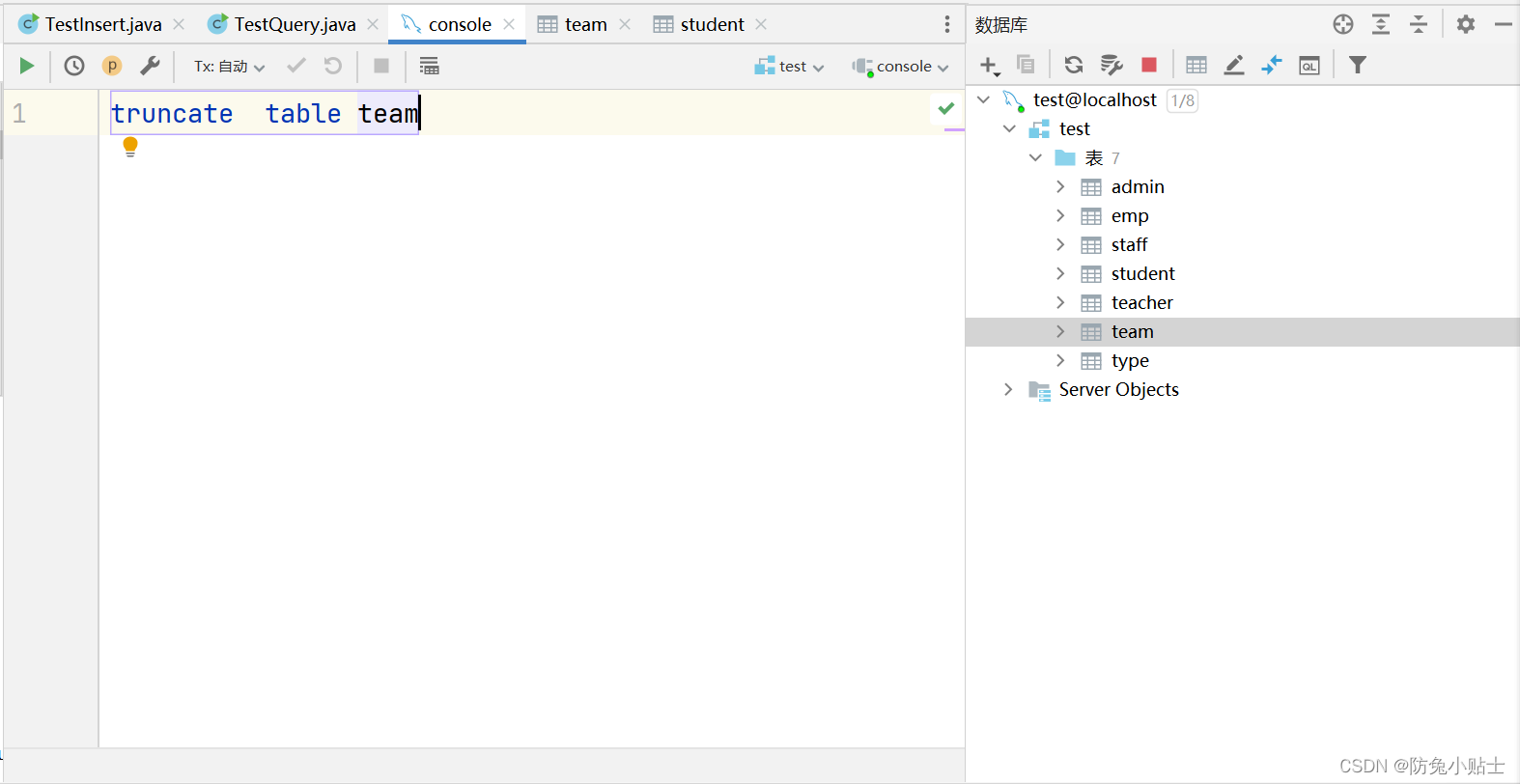Click the edit source pencil icon
1520x784 pixels.
1234,65
